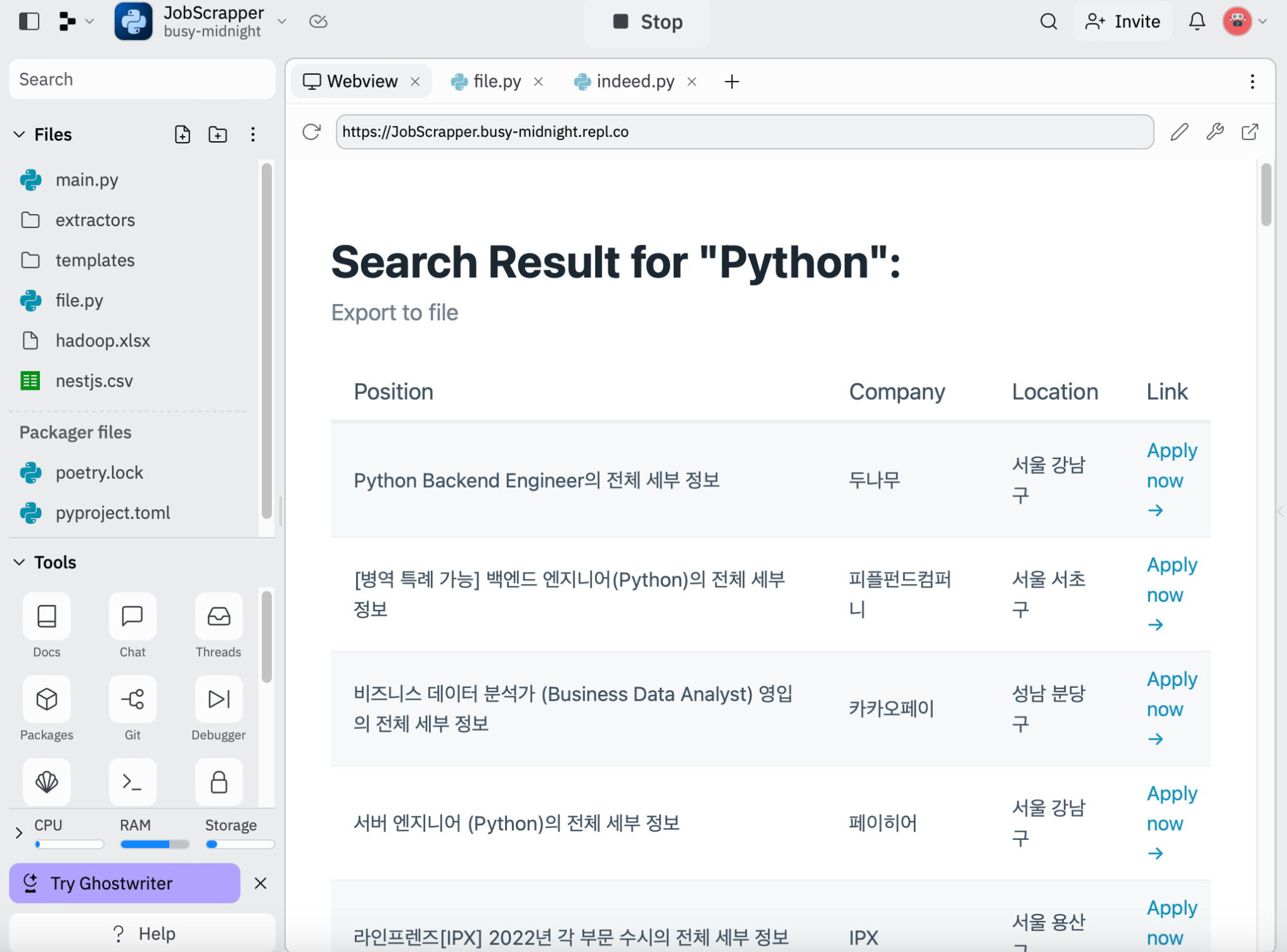Open the Debugger tool
The width and height of the screenshot is (1287, 952).
click(219, 699)
